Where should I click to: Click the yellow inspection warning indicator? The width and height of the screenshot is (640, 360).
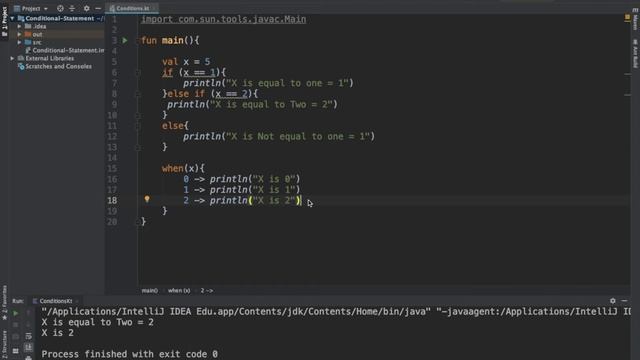[x=627, y=18]
